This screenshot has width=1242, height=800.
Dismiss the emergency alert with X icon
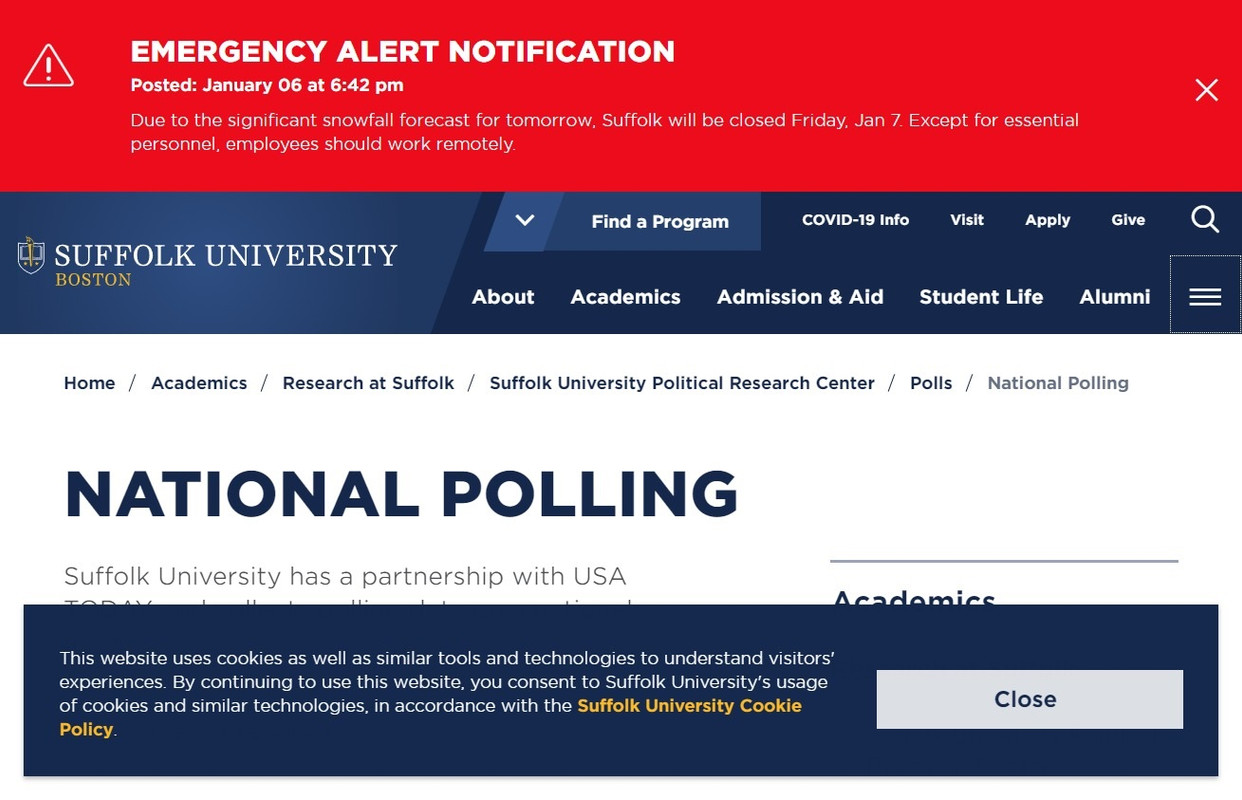[1206, 91]
